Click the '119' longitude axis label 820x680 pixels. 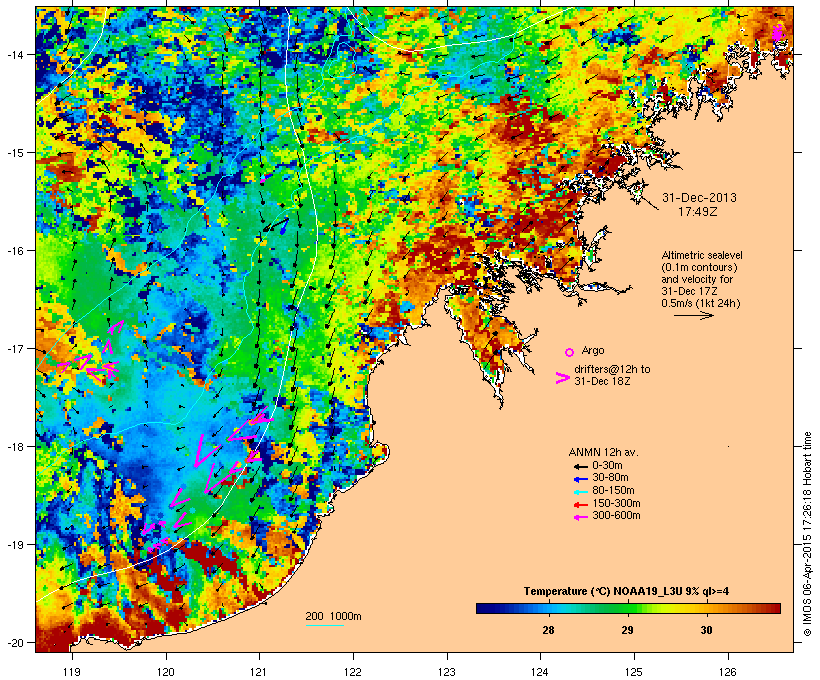(x=72, y=672)
